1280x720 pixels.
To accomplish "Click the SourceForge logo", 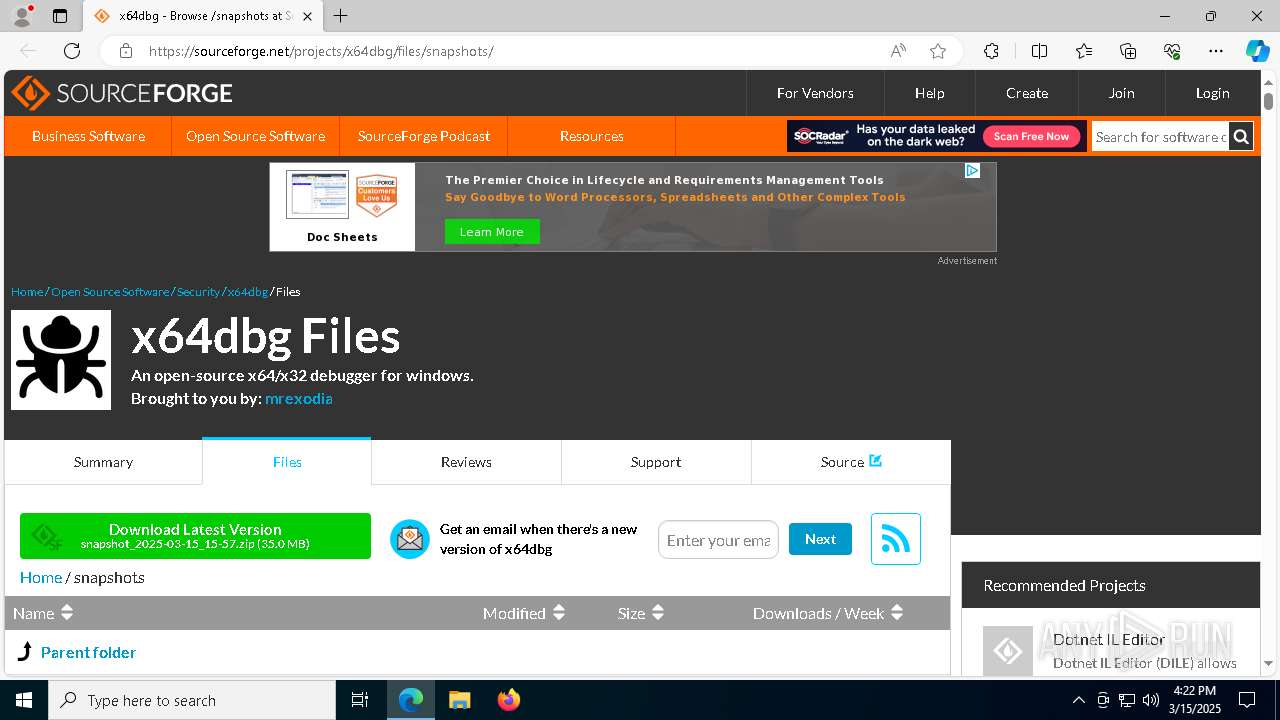I will coord(122,93).
